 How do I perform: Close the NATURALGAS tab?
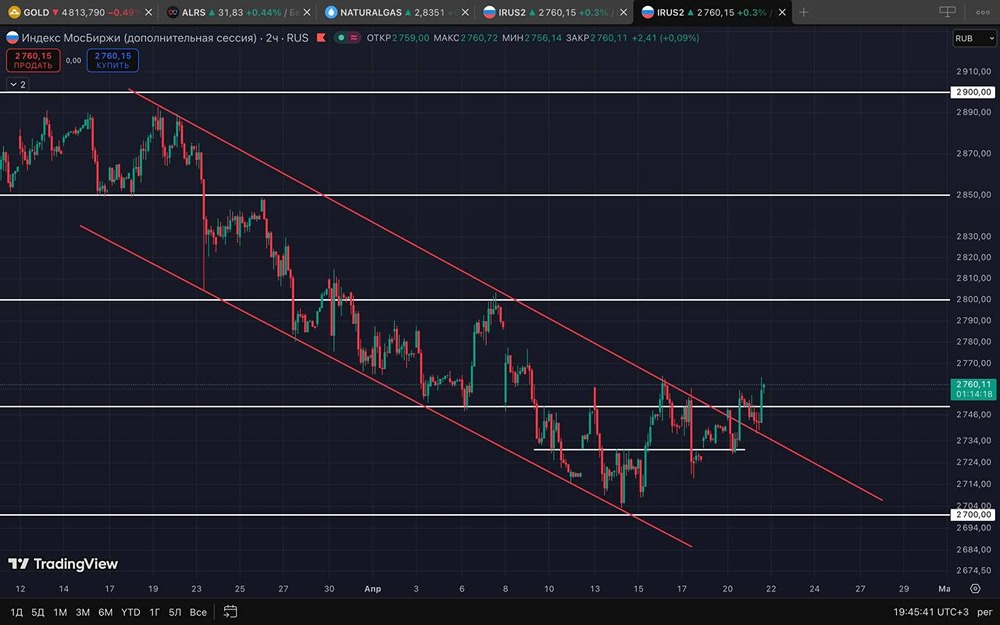point(466,12)
